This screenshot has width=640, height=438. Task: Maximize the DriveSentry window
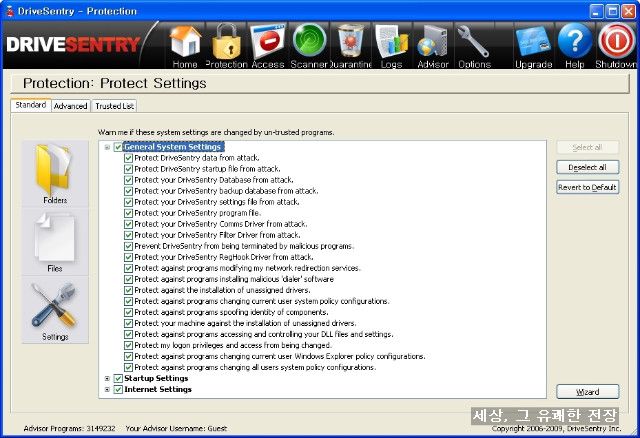click(612, 11)
